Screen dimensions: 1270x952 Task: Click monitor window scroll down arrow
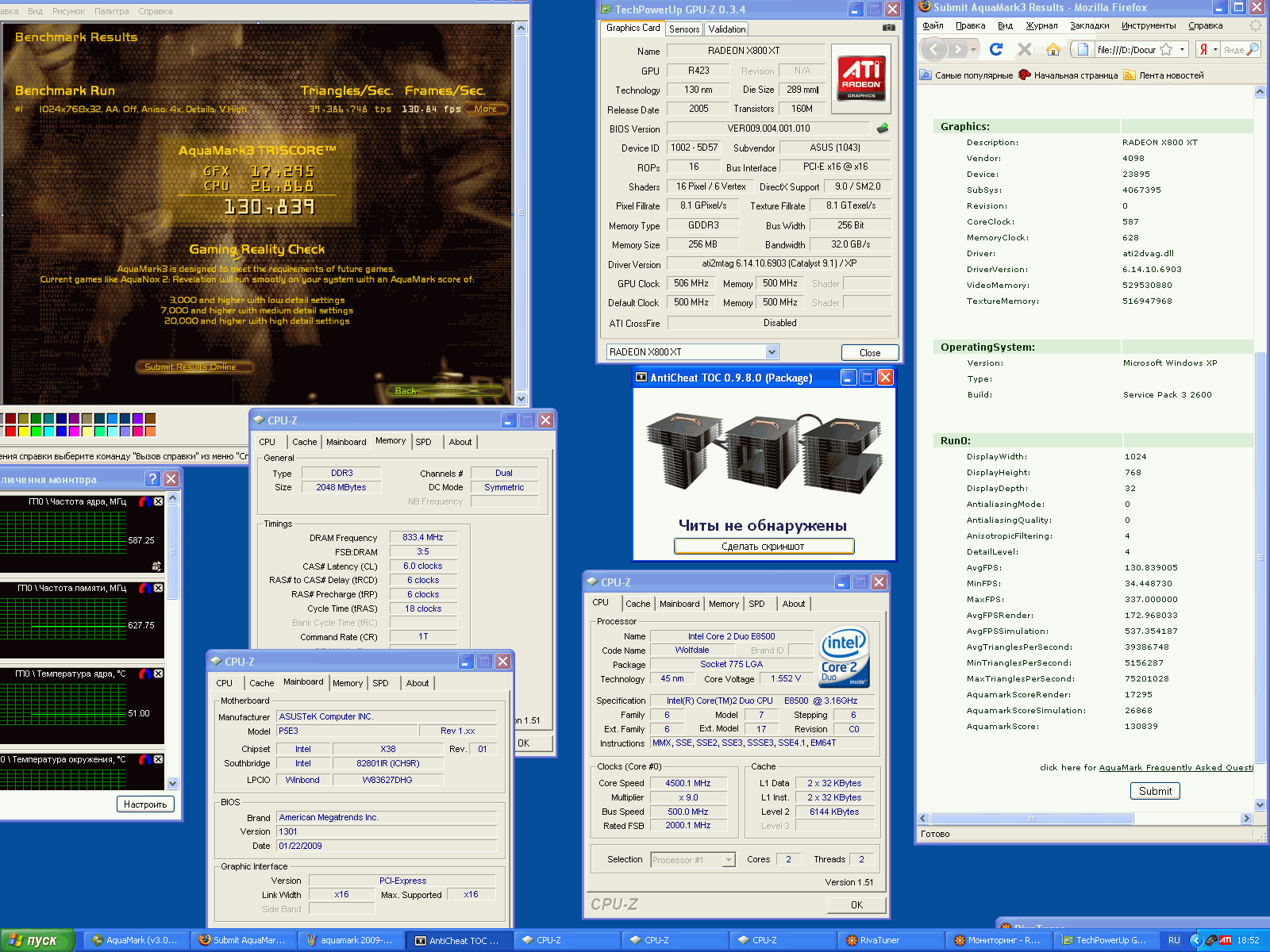pyautogui.click(x=173, y=784)
